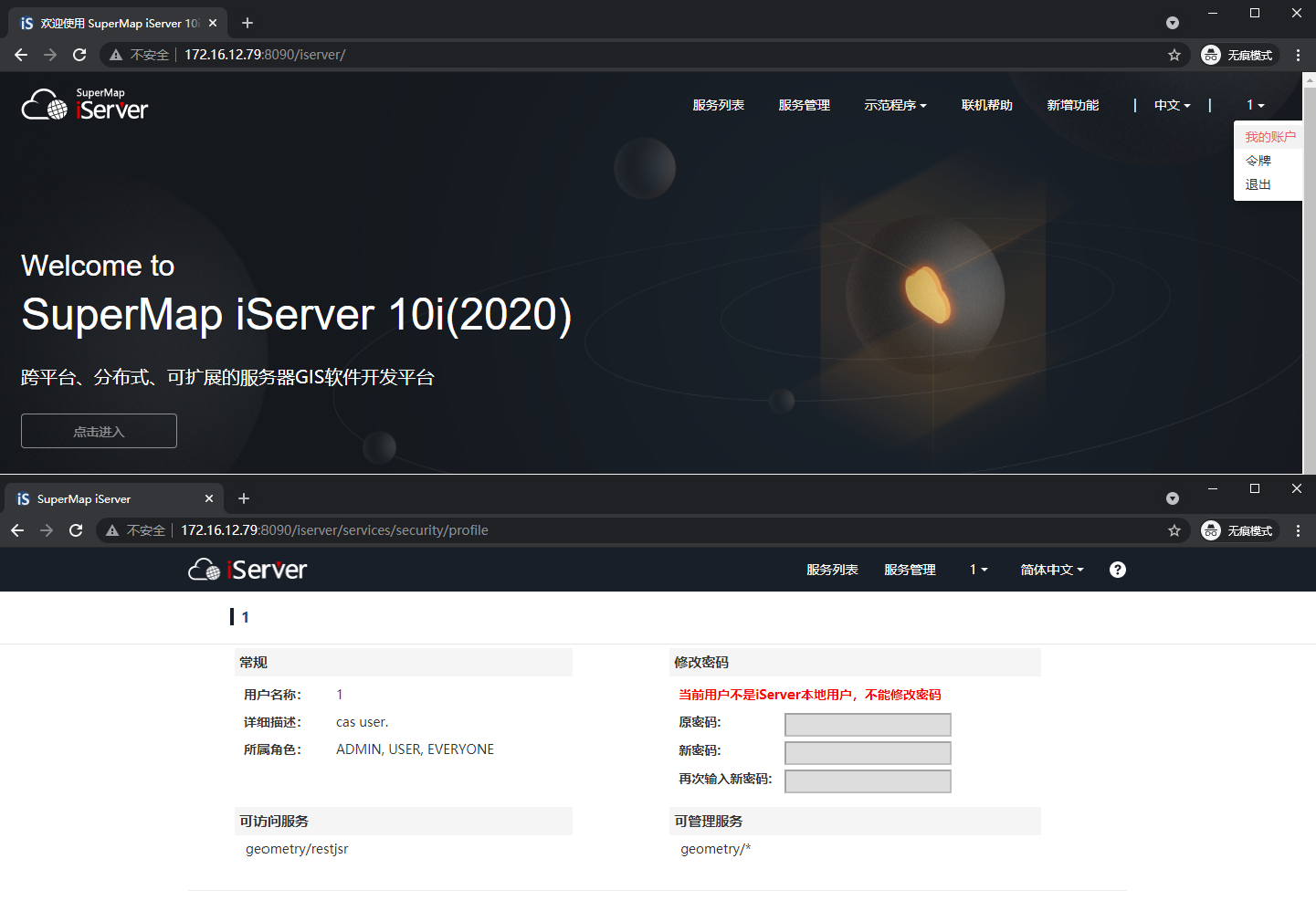Click the bottom window address bar URL
The width and height of the screenshot is (1316, 901).
(334, 530)
